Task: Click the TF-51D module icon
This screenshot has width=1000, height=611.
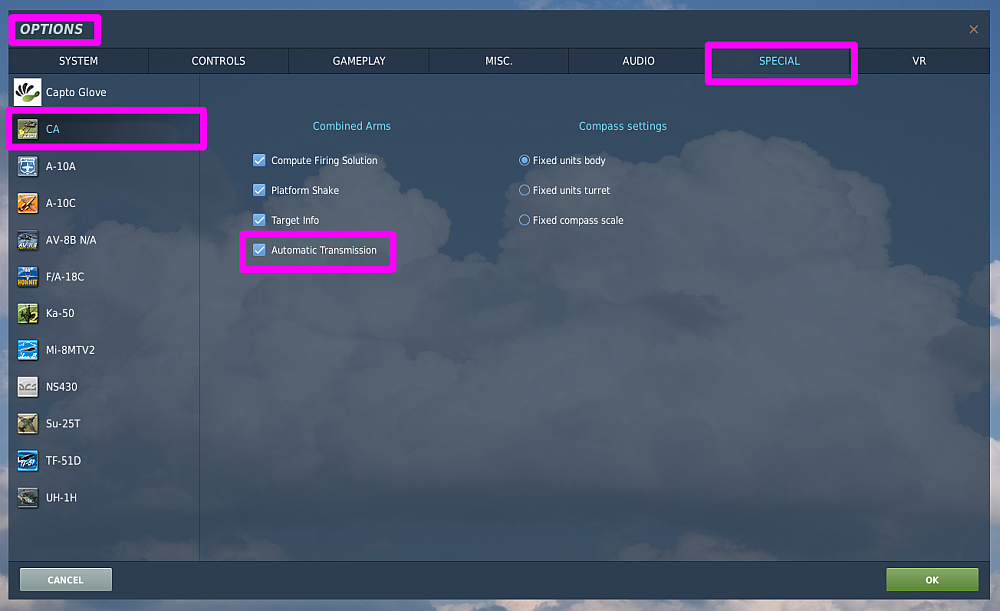Action: point(27,460)
